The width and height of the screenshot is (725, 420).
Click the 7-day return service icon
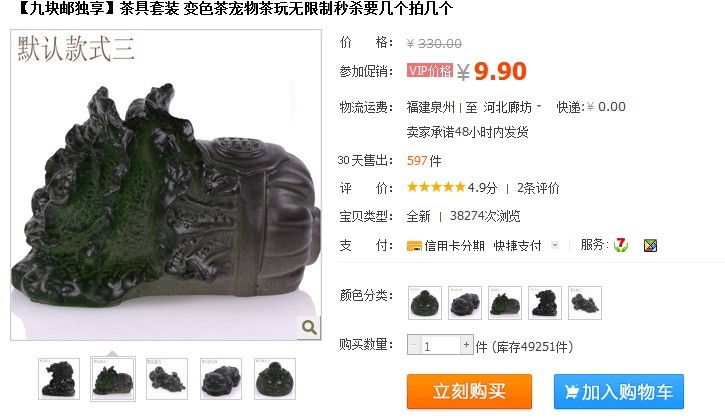(621, 245)
